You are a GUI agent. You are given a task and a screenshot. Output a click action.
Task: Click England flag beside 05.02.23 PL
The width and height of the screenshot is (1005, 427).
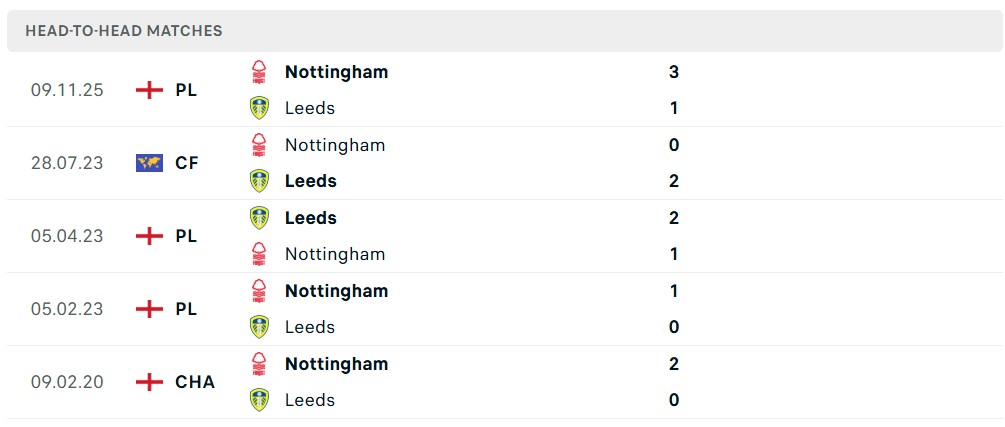tap(149, 309)
